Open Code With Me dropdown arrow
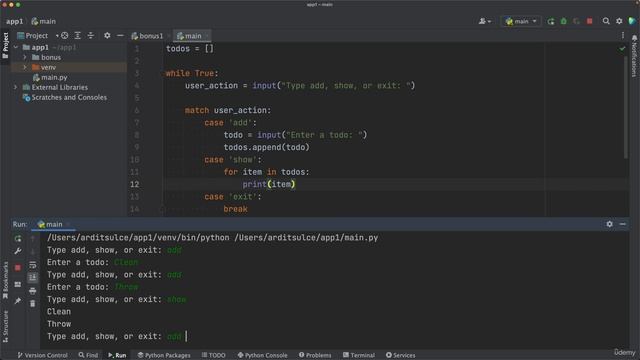Viewport: 640px width, 360px height. pos(489,21)
